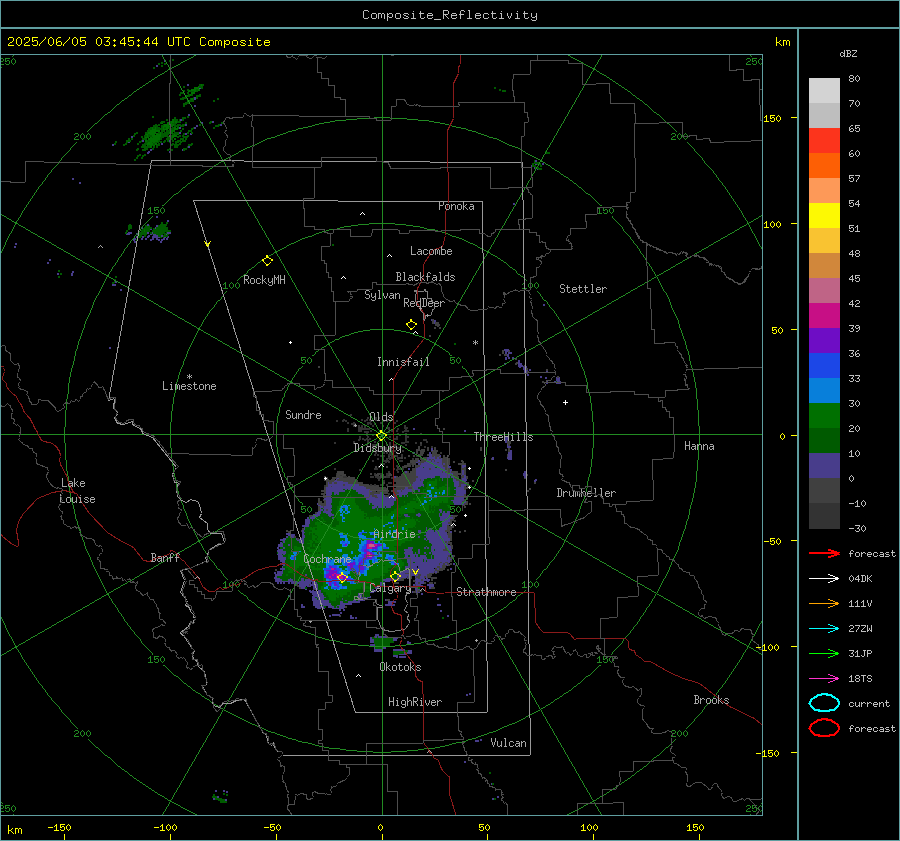Click the dBZ legend heading

(x=848, y=53)
